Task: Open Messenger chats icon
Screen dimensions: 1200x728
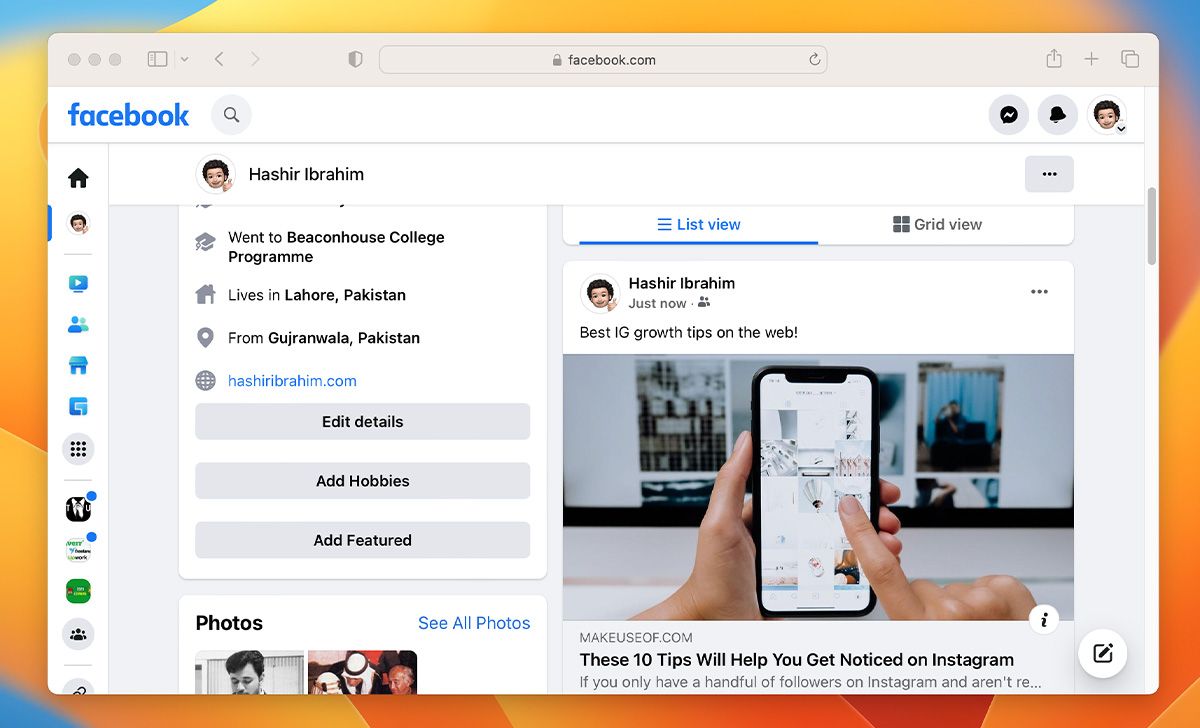Action: point(1009,115)
